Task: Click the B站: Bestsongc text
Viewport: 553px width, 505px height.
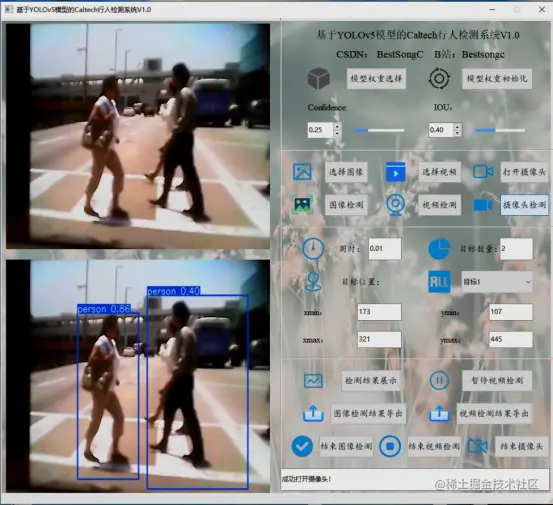Action: 469,54
